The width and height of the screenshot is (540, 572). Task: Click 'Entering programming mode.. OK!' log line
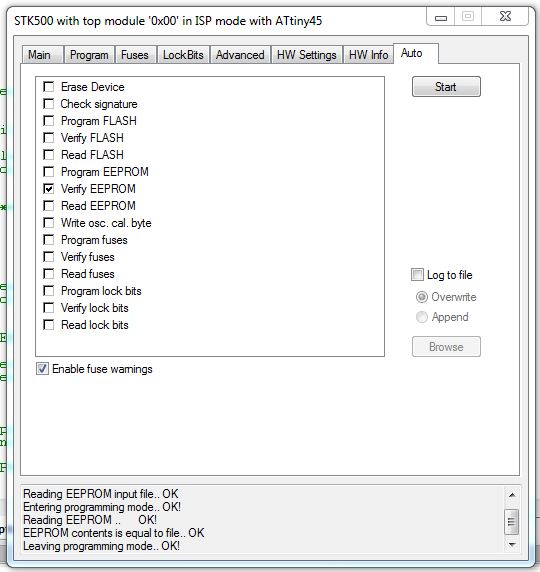pos(102,507)
